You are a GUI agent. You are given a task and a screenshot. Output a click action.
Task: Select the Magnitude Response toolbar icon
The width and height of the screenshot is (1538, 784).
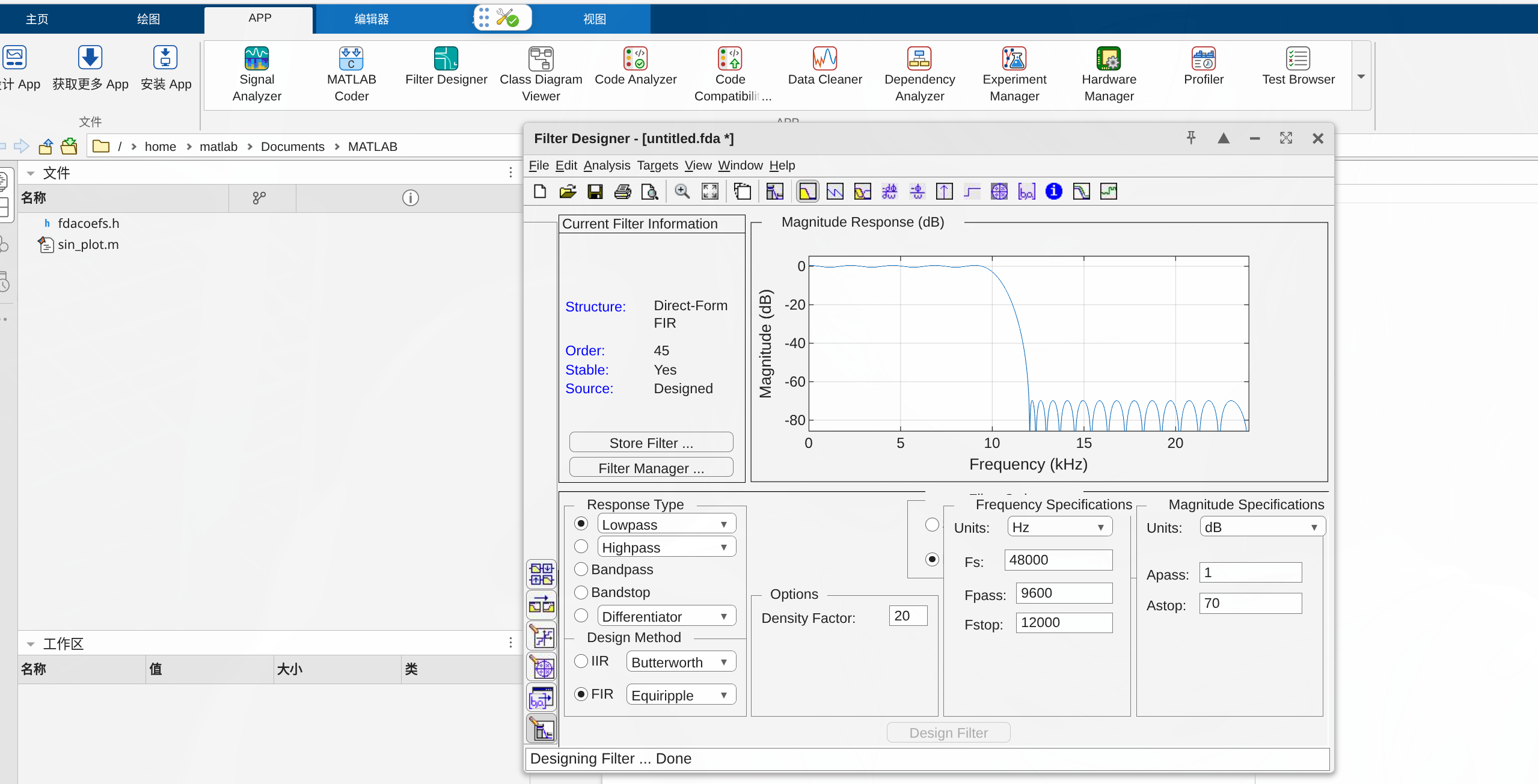807,192
